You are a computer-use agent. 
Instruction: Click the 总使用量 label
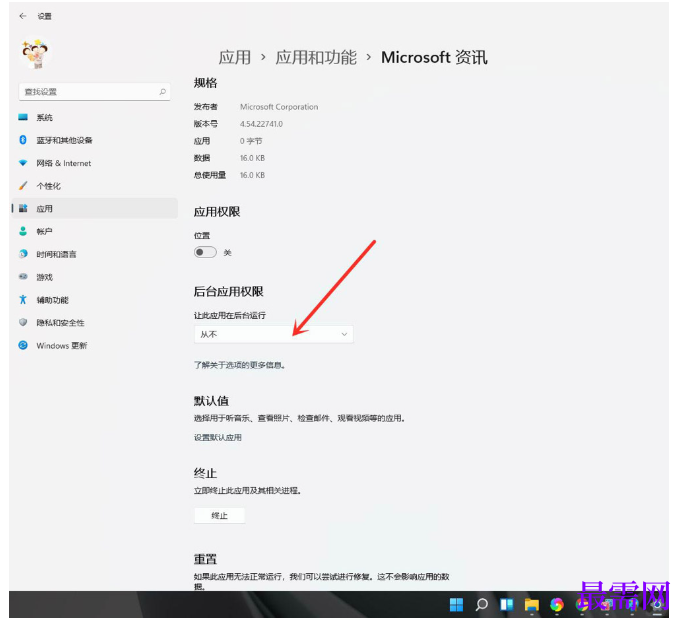coord(210,175)
